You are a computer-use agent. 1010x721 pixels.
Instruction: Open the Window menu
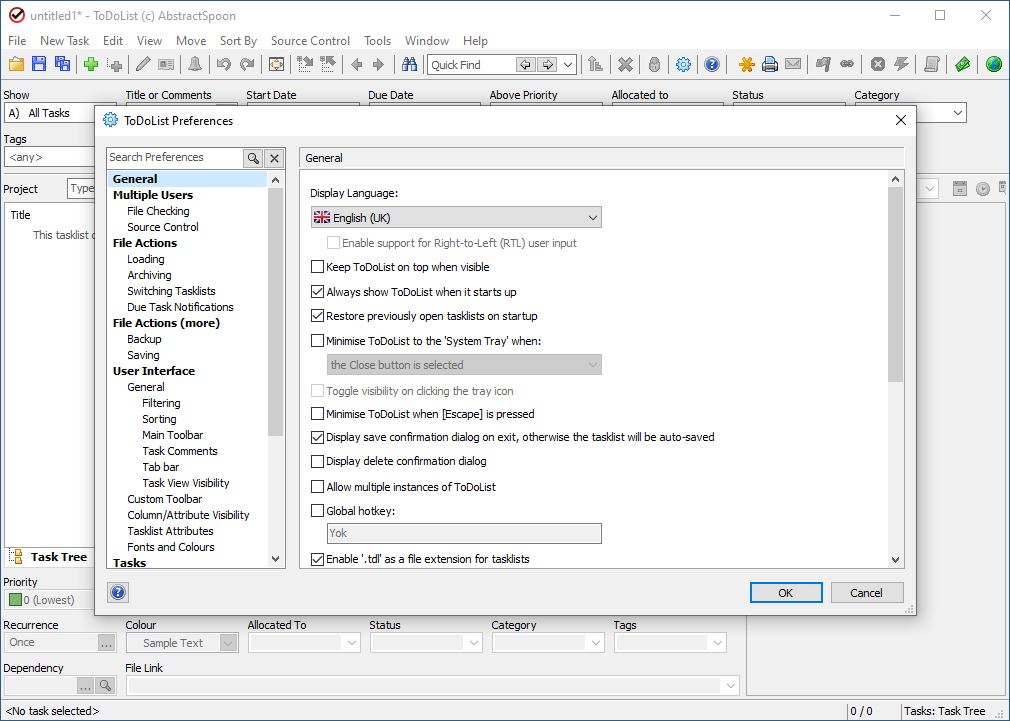click(426, 41)
